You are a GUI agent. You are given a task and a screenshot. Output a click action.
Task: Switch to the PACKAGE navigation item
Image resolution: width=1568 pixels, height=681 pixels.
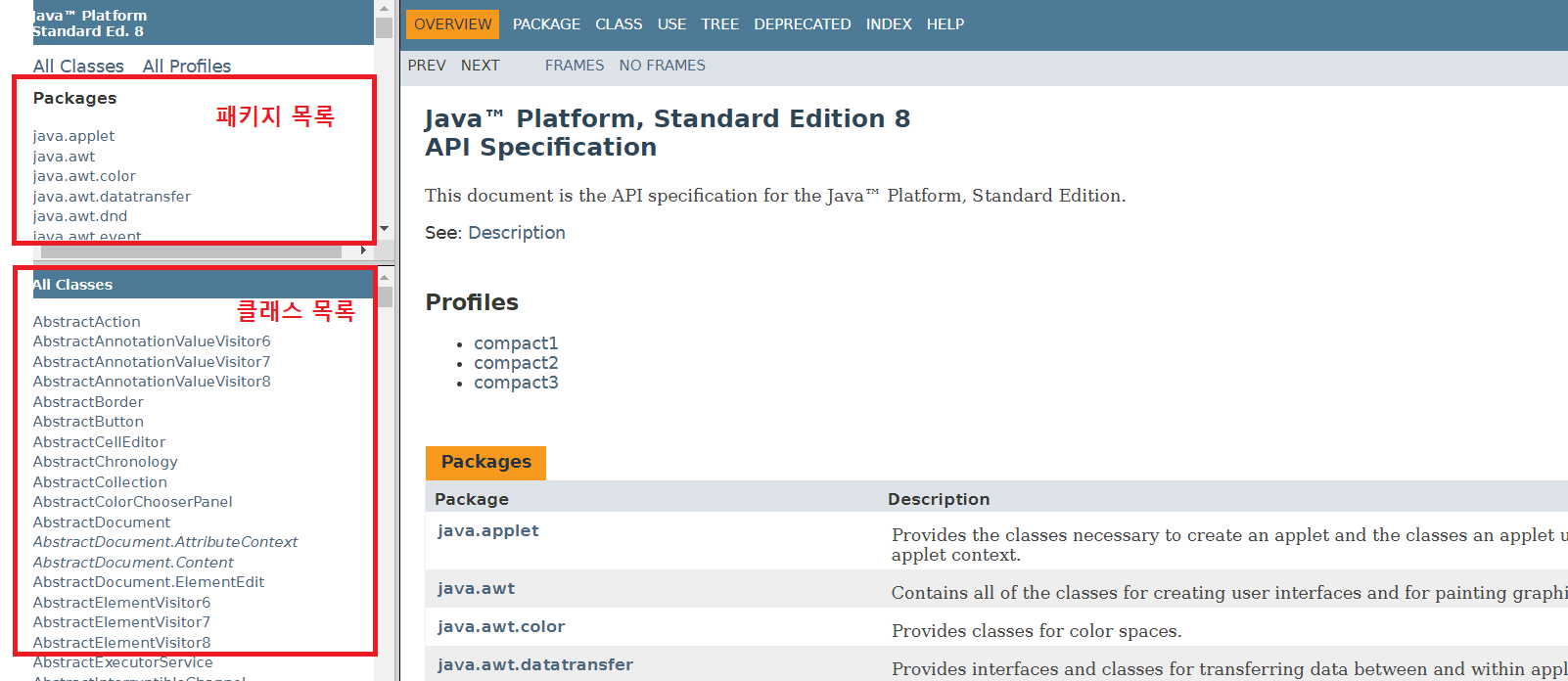click(x=546, y=24)
